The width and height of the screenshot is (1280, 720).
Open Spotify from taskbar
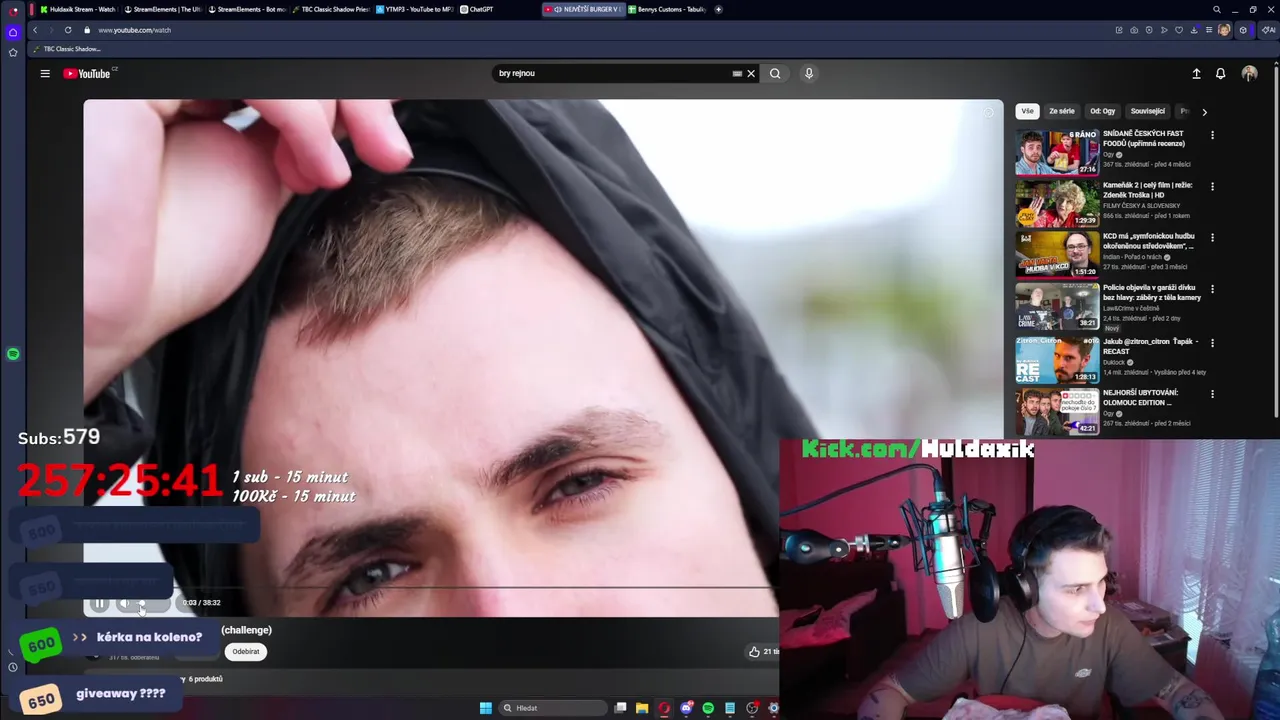point(708,708)
